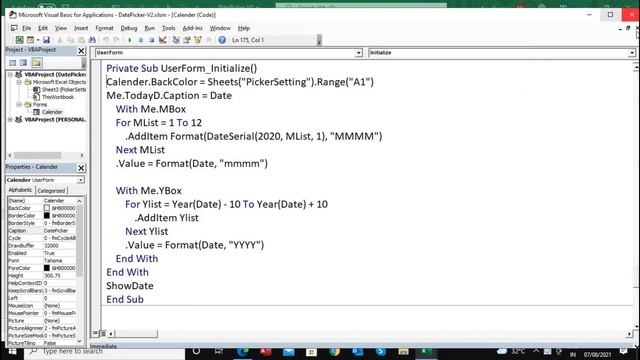640x360 pixels.
Task: Open Properties Window toolbar icon
Action: coord(187,40)
